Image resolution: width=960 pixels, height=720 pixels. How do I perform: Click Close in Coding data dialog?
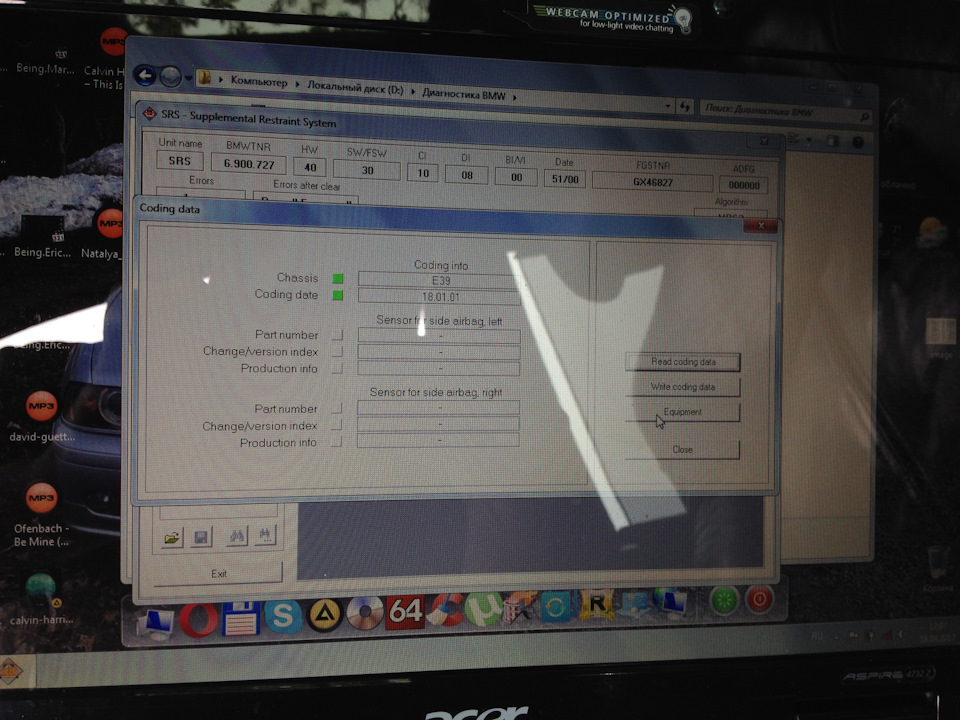[683, 449]
